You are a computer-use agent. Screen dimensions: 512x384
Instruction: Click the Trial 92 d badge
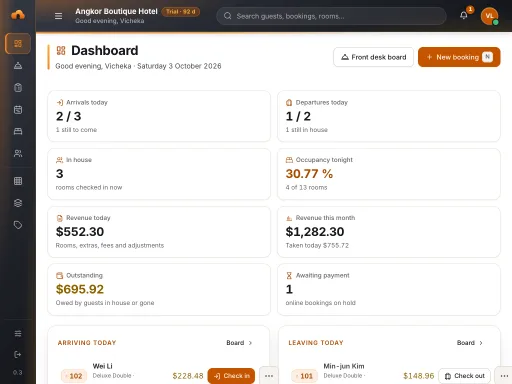click(181, 12)
